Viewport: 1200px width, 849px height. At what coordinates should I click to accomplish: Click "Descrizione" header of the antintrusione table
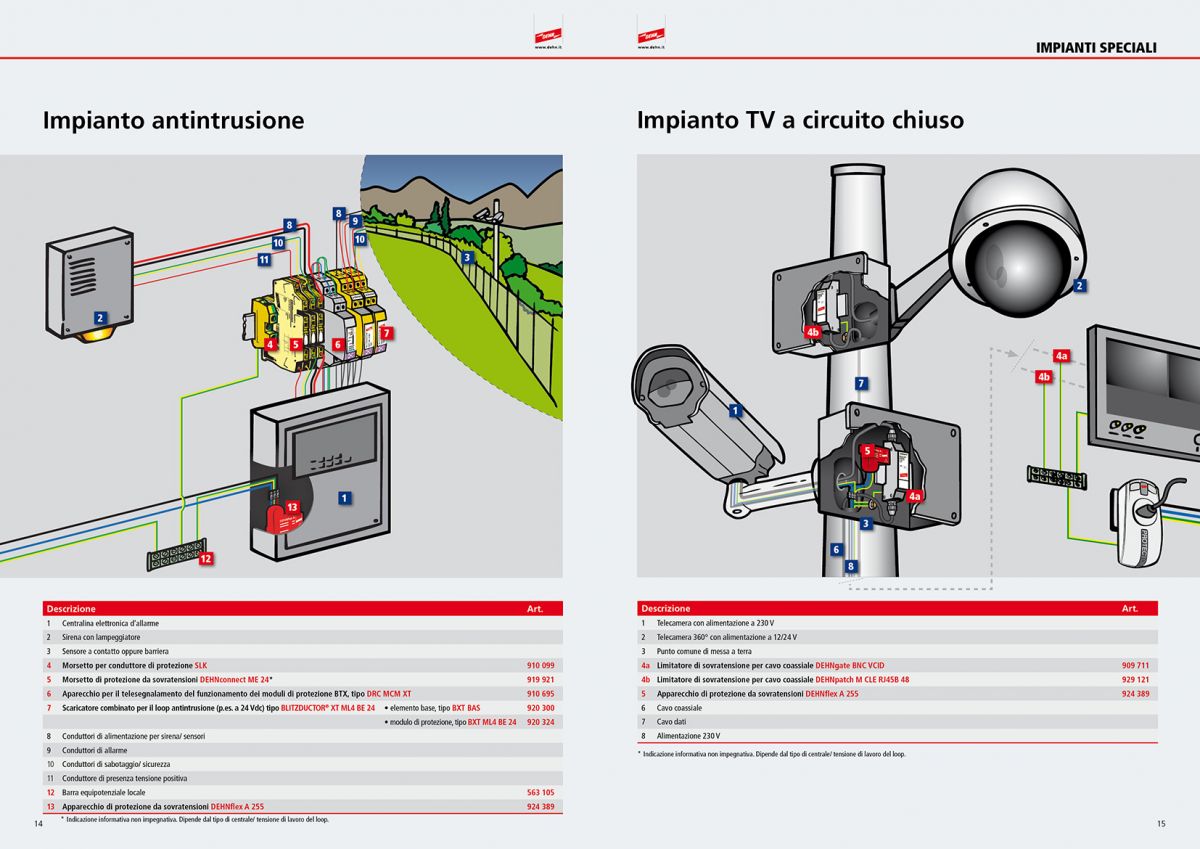71,608
